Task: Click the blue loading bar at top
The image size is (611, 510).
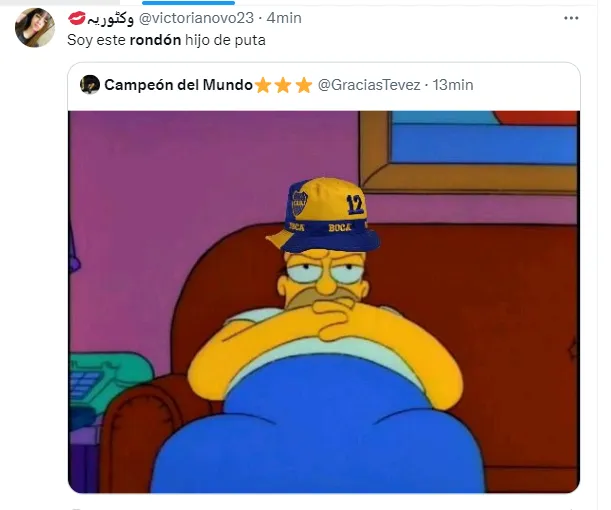Action: coord(189,3)
